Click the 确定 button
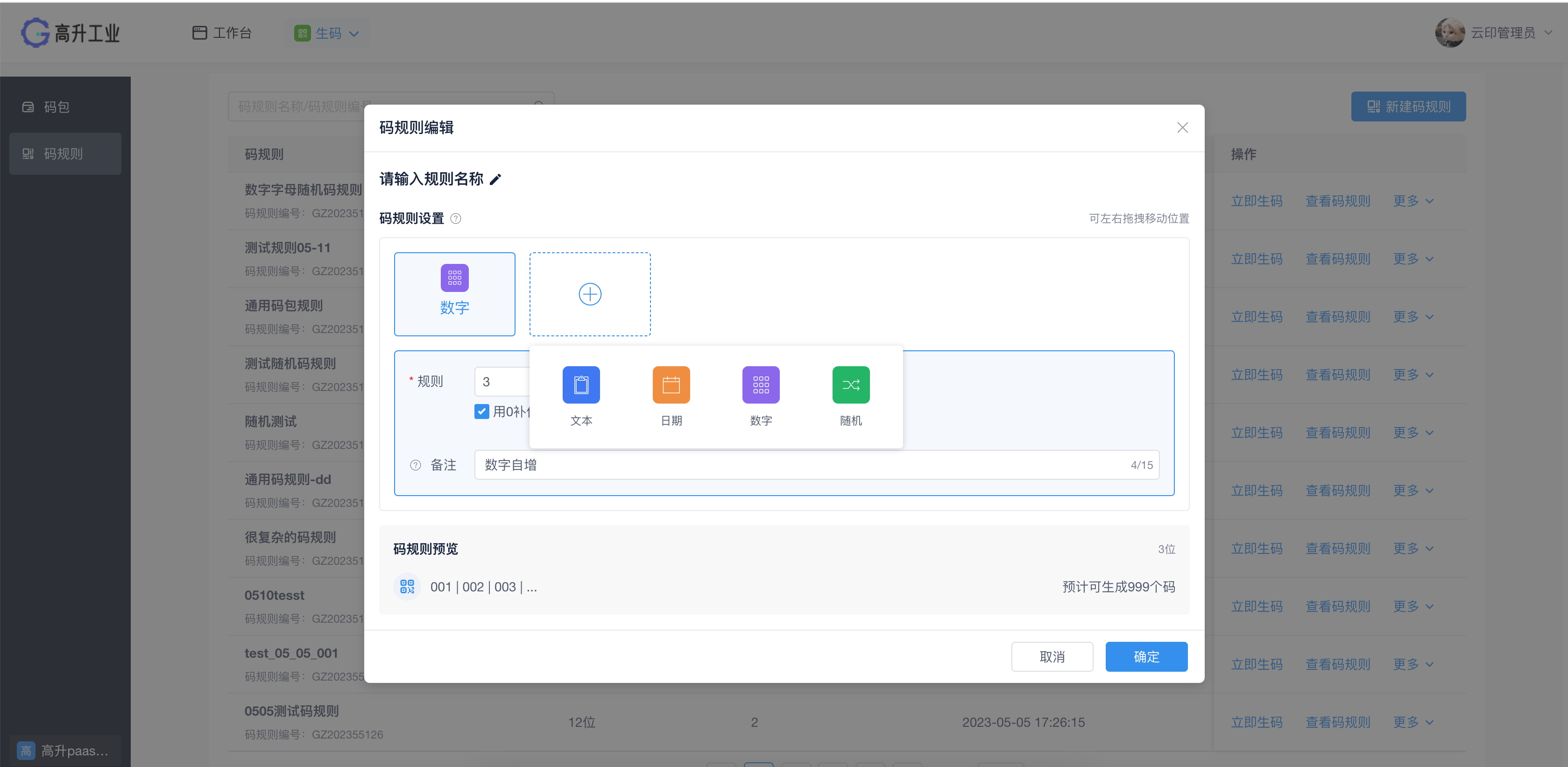Image resolution: width=1568 pixels, height=767 pixels. click(1146, 657)
